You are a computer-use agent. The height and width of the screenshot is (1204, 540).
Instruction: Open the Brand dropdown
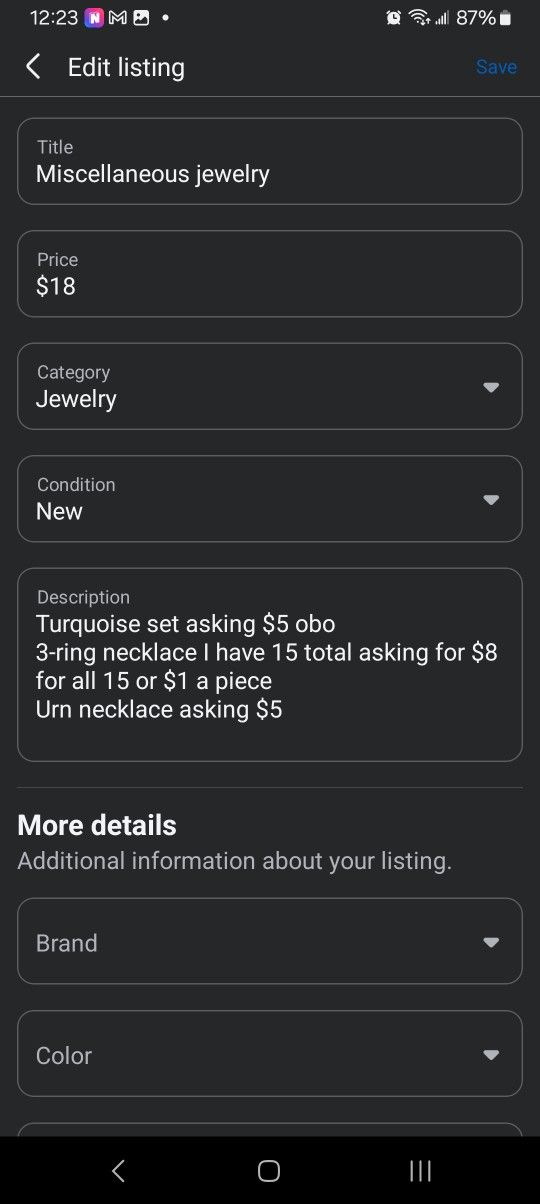click(270, 941)
